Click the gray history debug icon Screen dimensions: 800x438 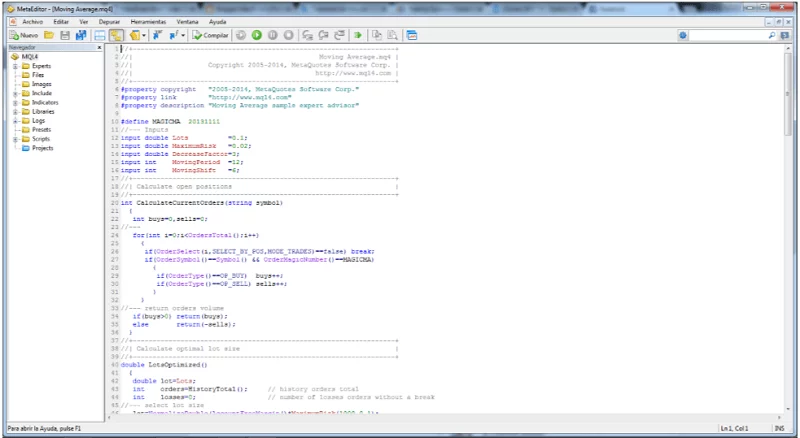pyautogui.click(x=241, y=35)
